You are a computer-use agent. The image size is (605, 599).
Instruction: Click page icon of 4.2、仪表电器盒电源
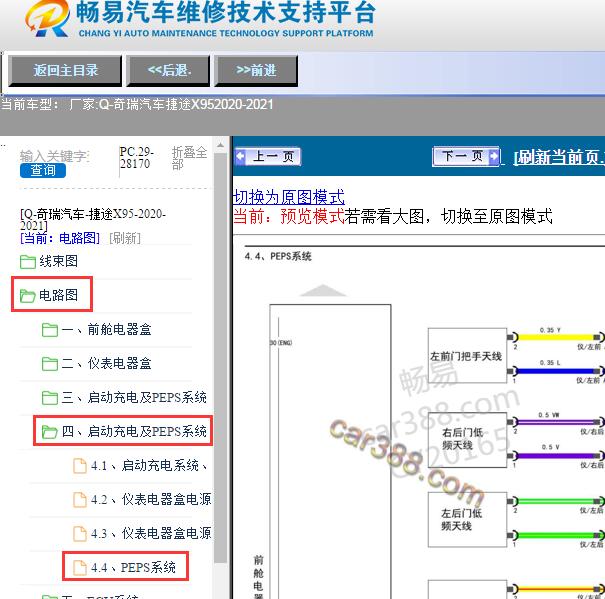click(x=80, y=499)
